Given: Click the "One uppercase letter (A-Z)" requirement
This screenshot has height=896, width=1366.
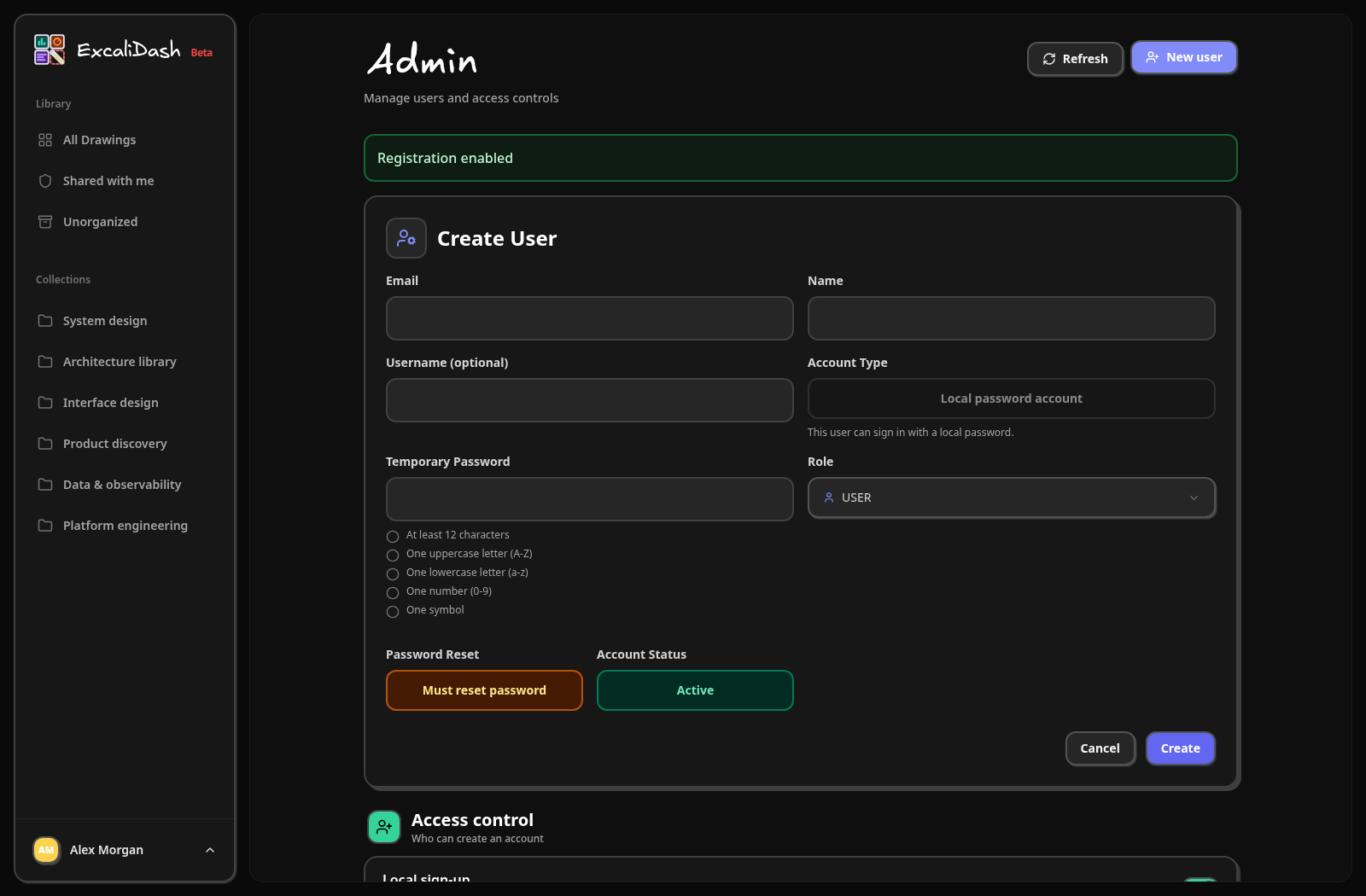Looking at the screenshot, I should pos(470,554).
